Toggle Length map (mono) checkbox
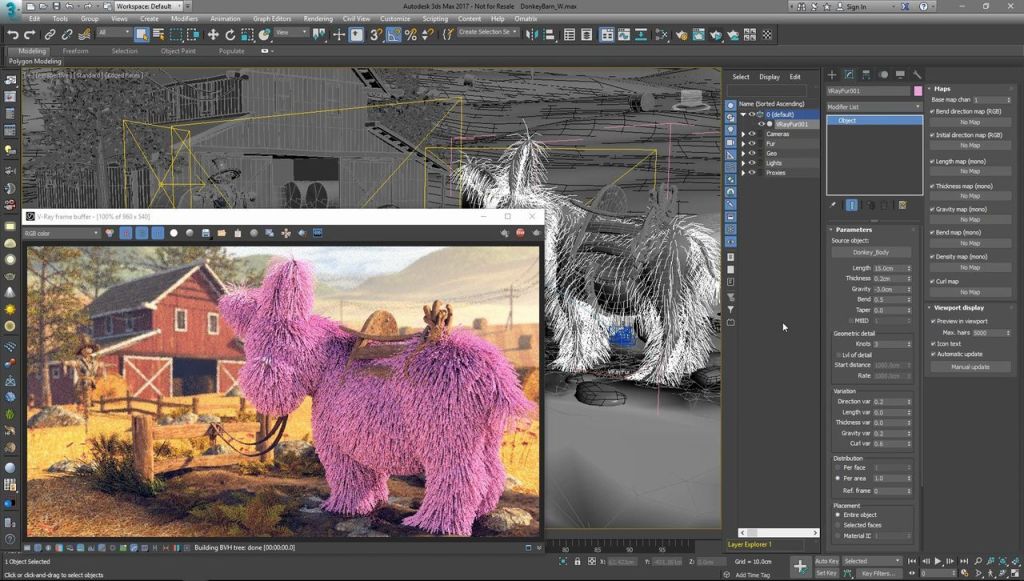The width and height of the screenshot is (1024, 581). click(x=933, y=161)
